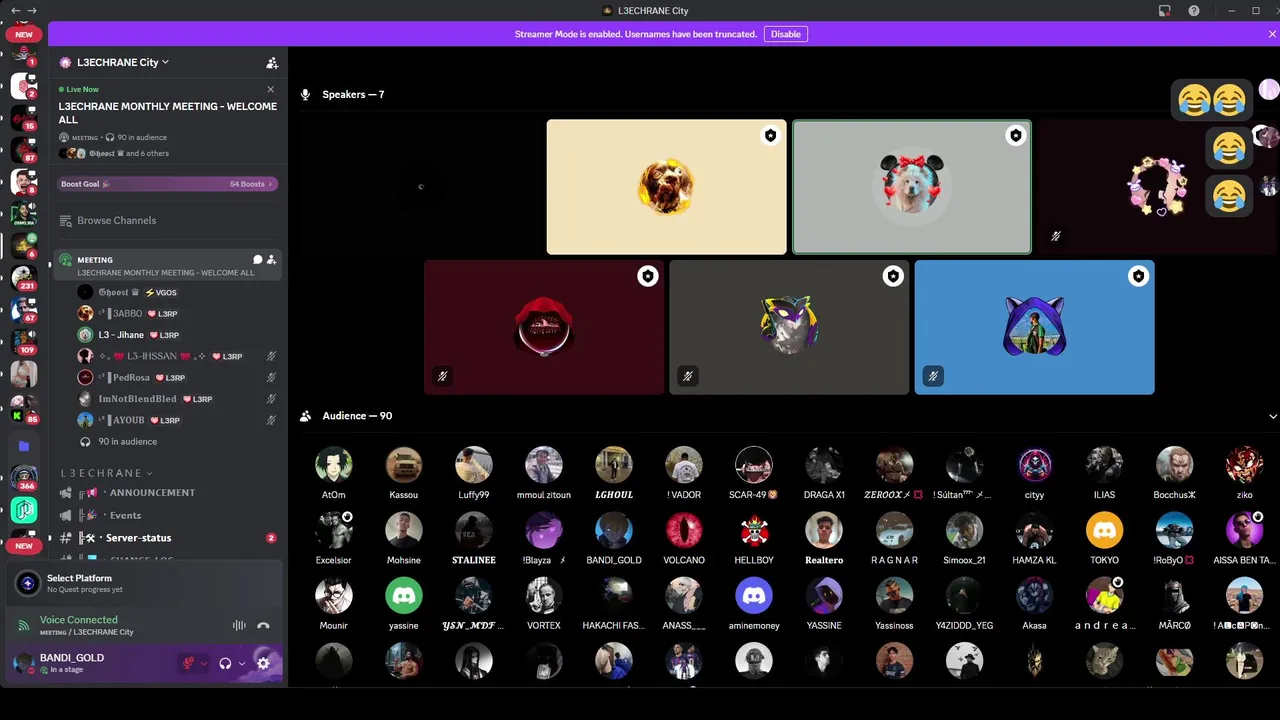
Task: Open microphone input options chevron
Action: (204, 663)
